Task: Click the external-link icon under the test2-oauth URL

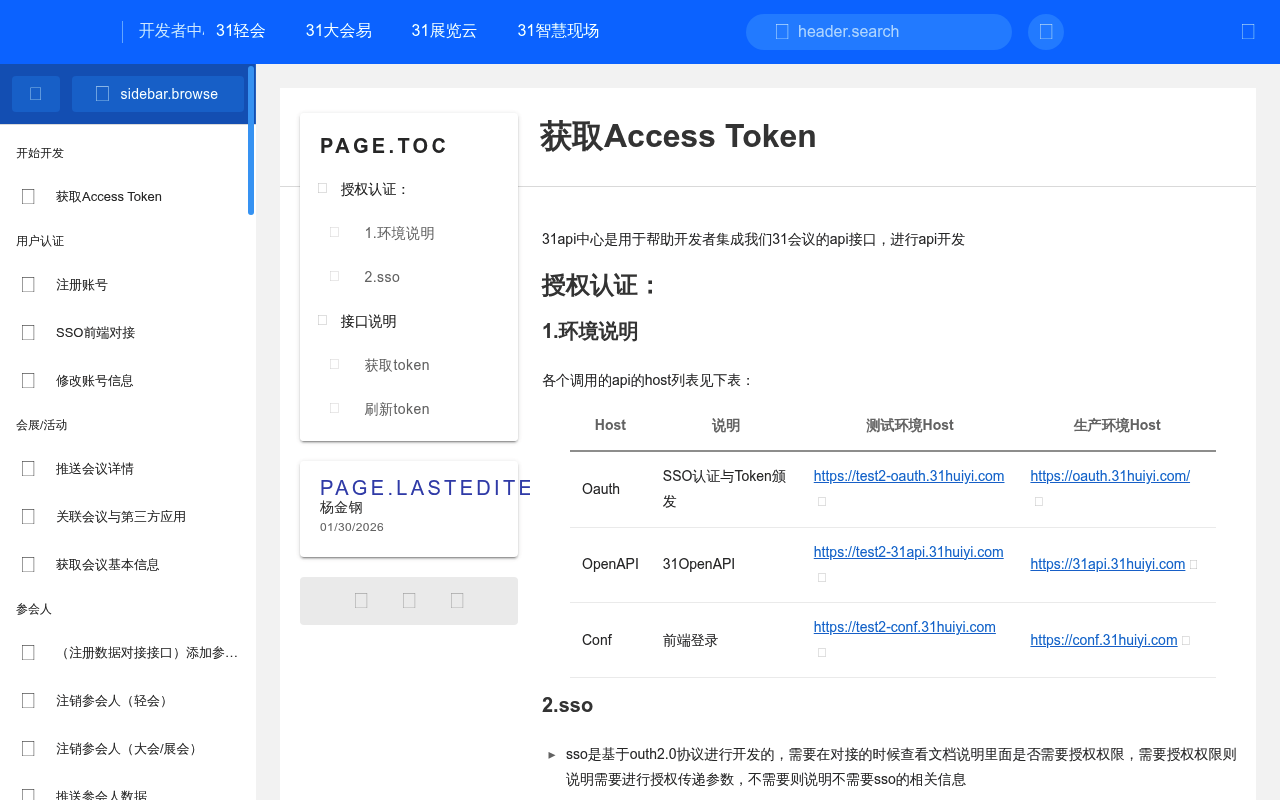Action: click(822, 502)
